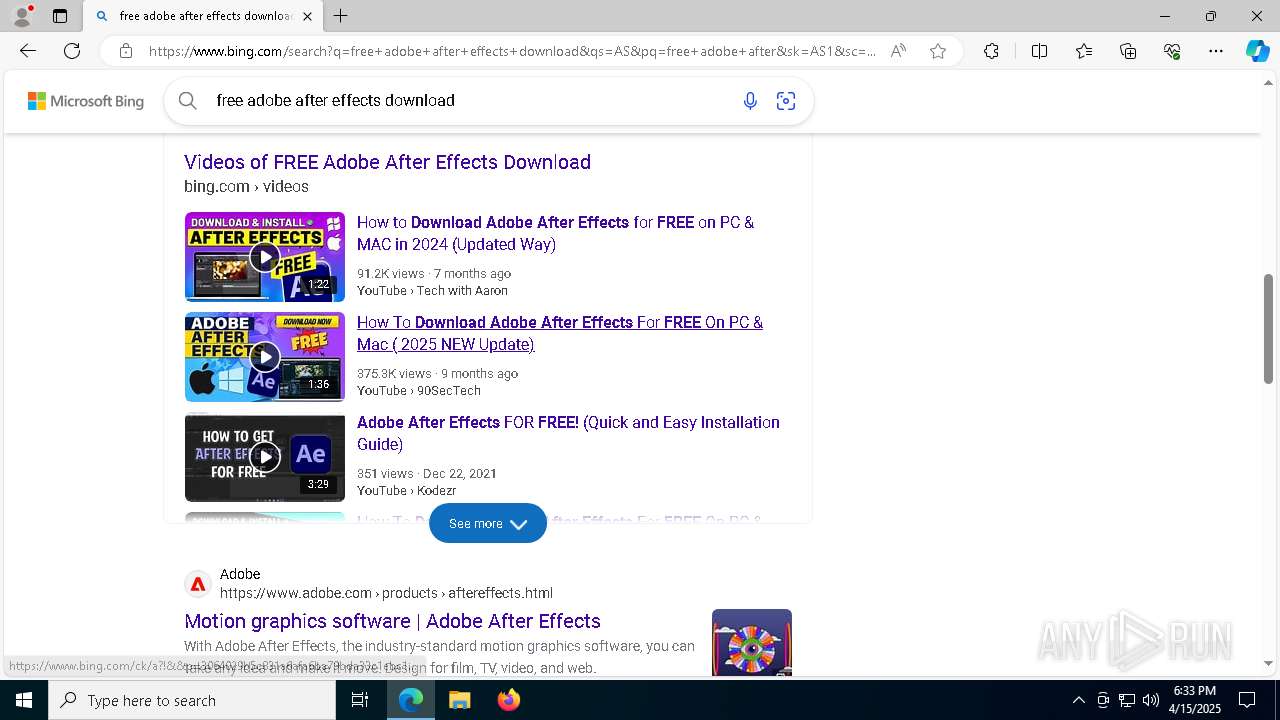The height and width of the screenshot is (720, 1280).
Task: Click the Bing search magnifier icon
Action: pos(187,100)
